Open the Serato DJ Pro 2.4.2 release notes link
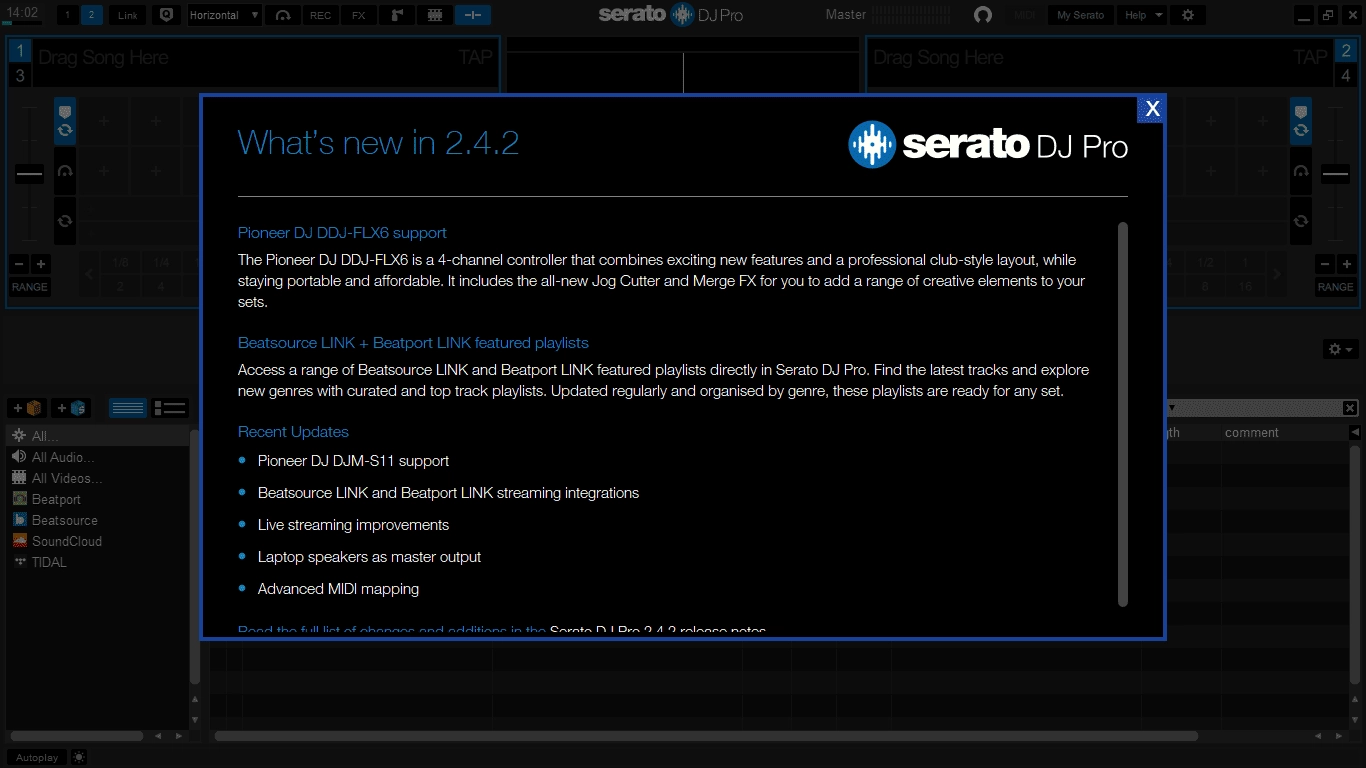Image resolution: width=1366 pixels, height=768 pixels. pos(658,631)
